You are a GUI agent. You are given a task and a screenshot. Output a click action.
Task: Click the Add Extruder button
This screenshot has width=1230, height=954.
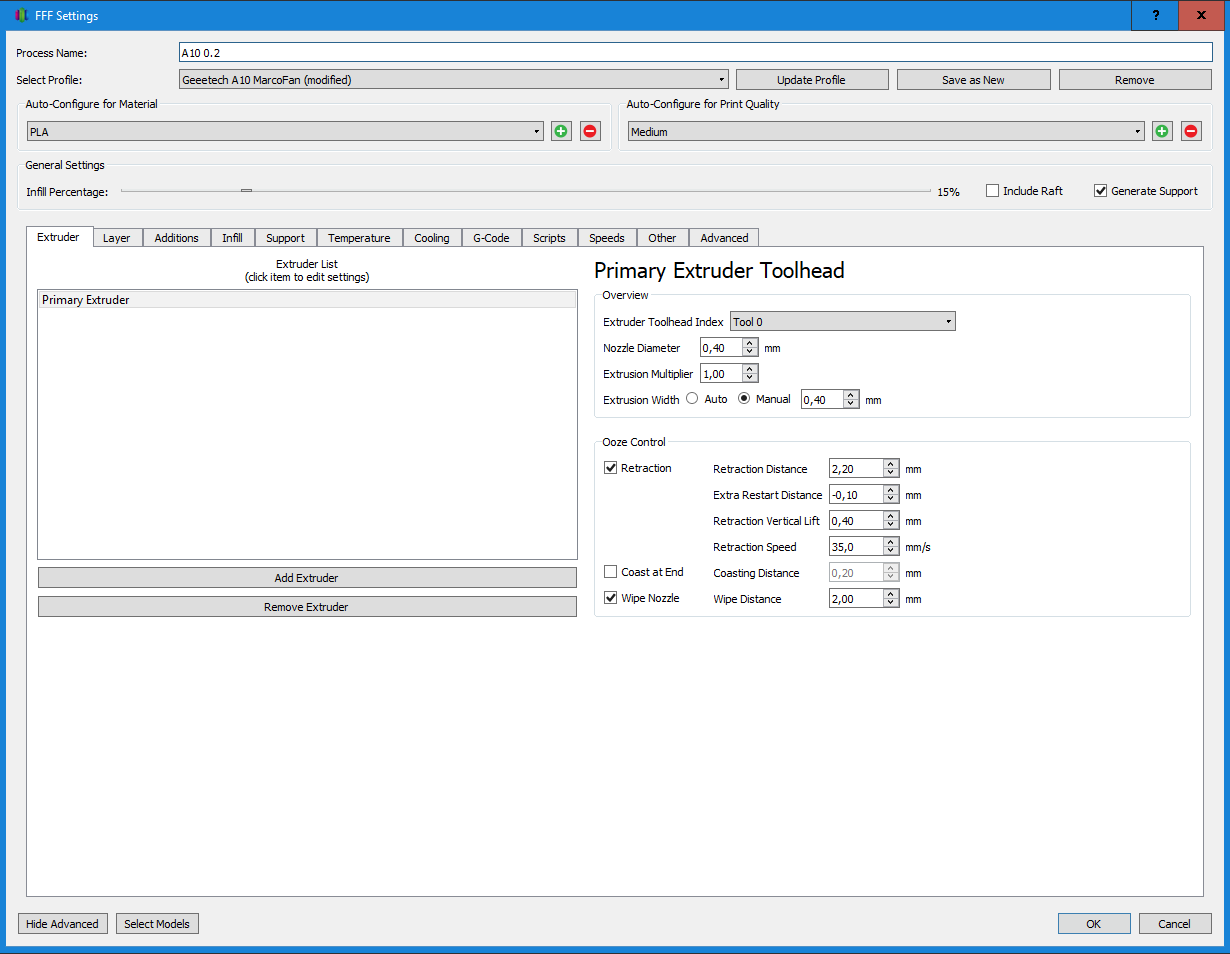pos(307,578)
